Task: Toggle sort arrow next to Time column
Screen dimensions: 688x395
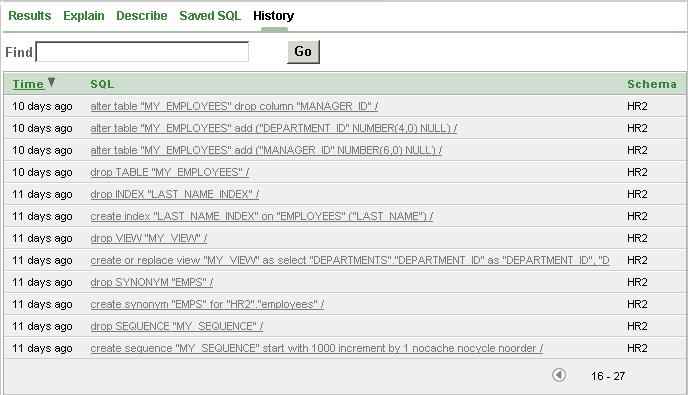Action: tap(51, 82)
